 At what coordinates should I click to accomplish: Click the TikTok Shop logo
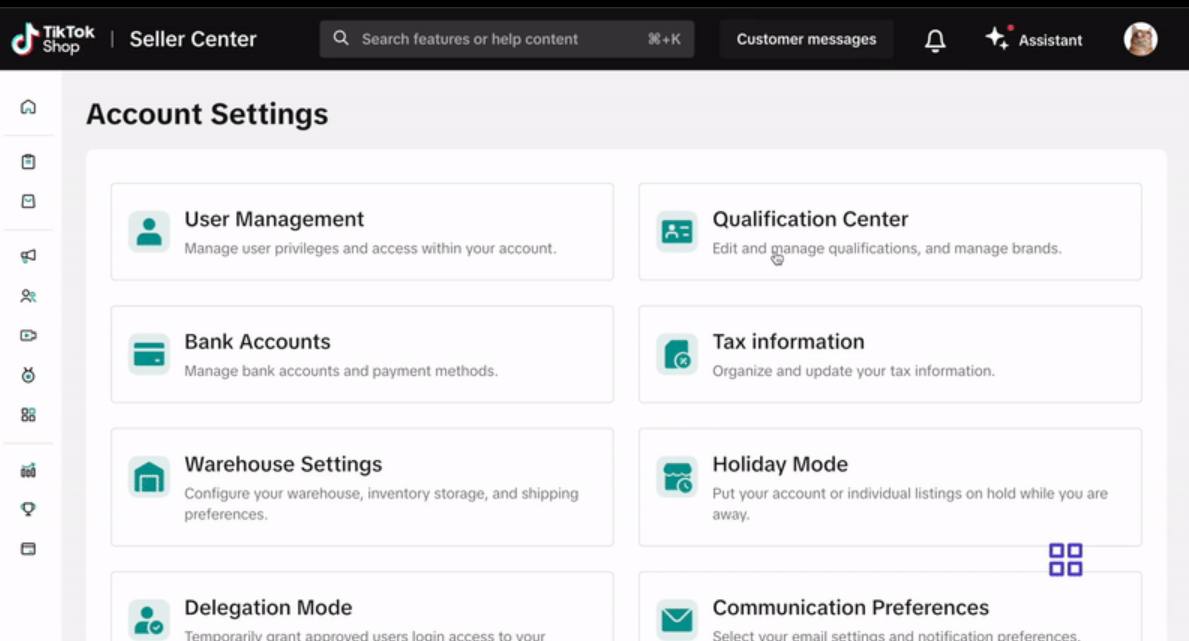click(53, 39)
